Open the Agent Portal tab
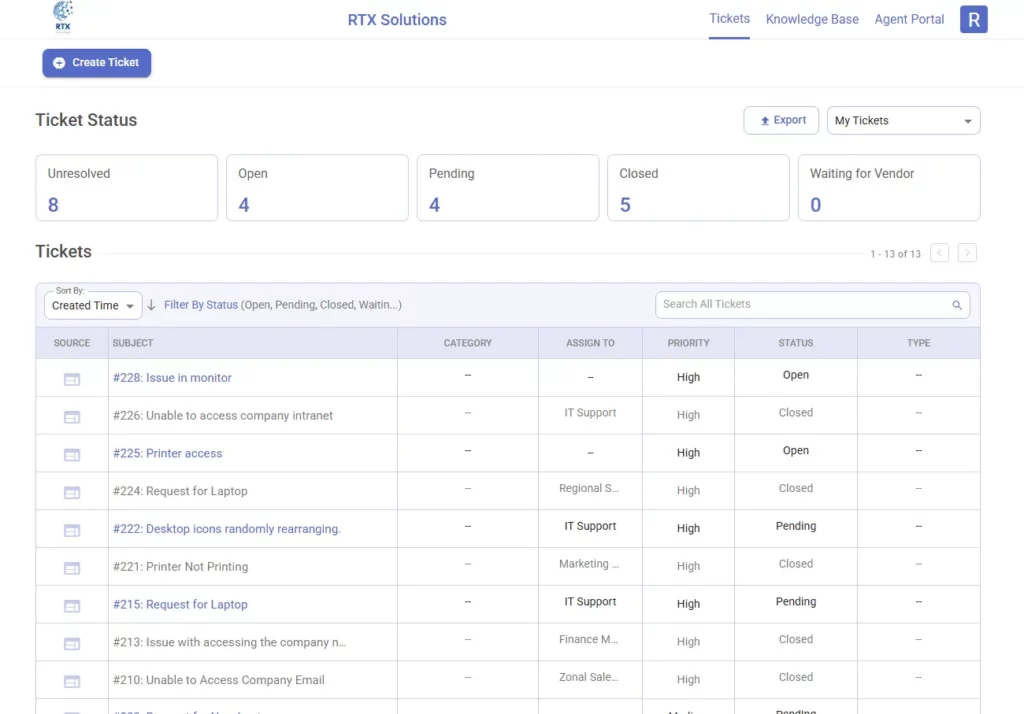Image resolution: width=1024 pixels, height=714 pixels. (x=909, y=19)
